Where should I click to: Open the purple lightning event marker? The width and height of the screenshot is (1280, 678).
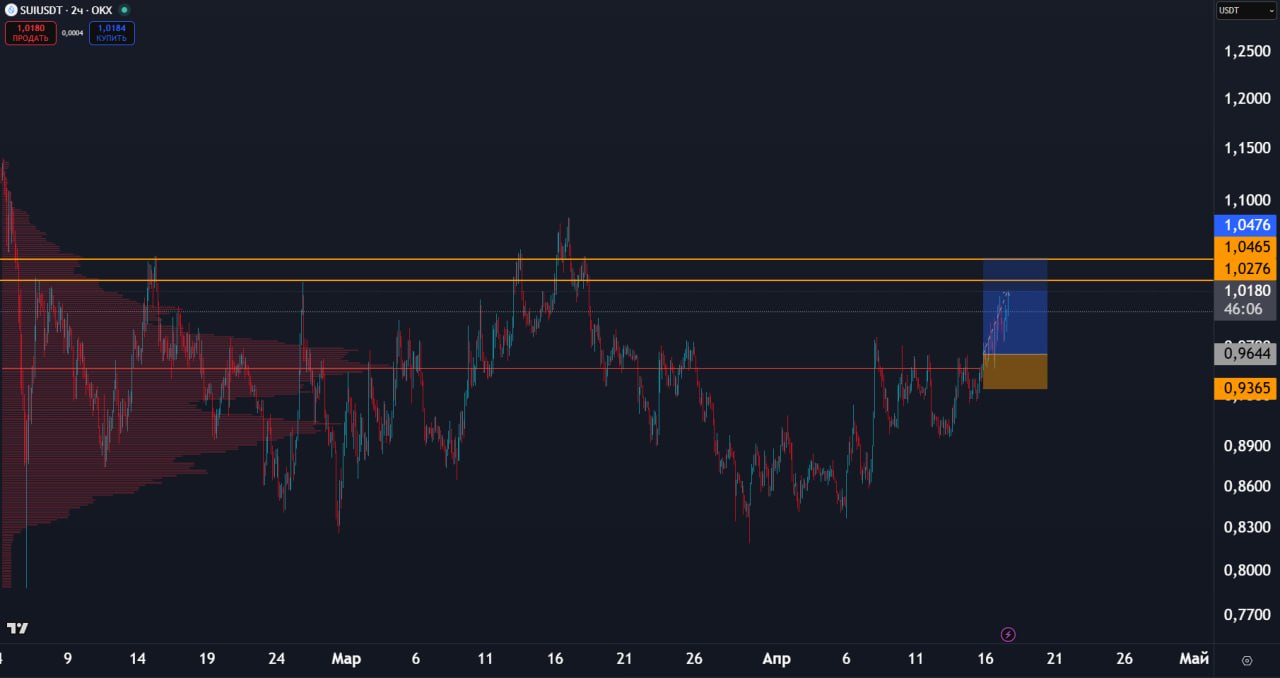pos(1008,634)
